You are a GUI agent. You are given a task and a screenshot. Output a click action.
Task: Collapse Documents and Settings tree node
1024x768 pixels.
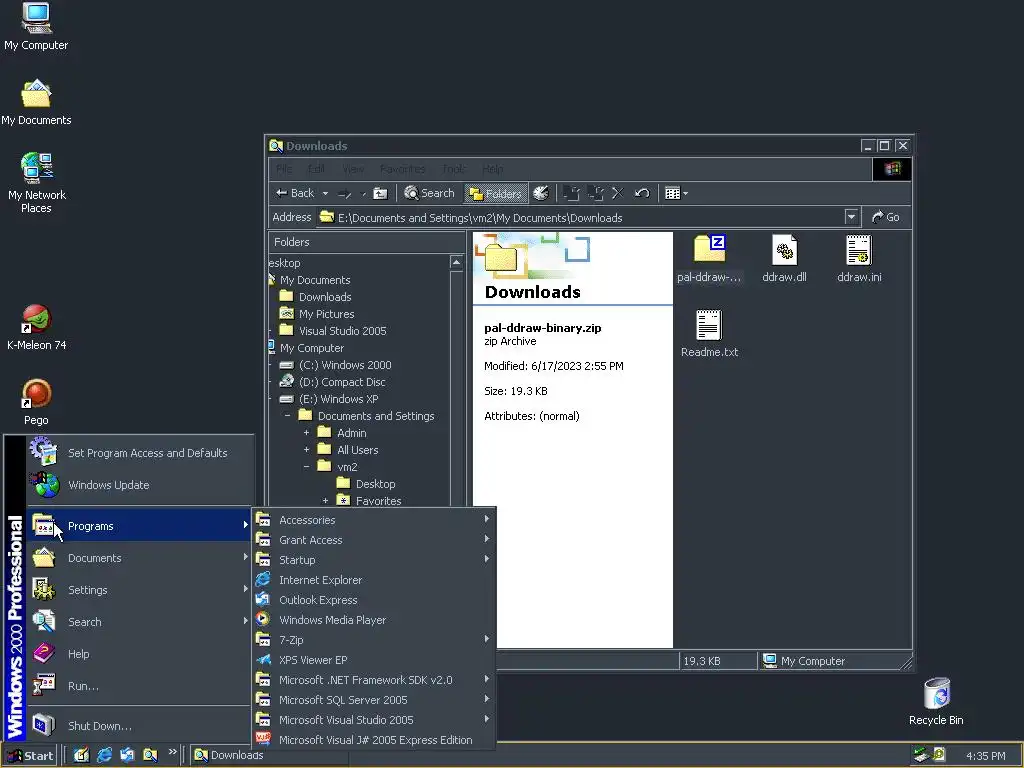pyautogui.click(x=287, y=415)
